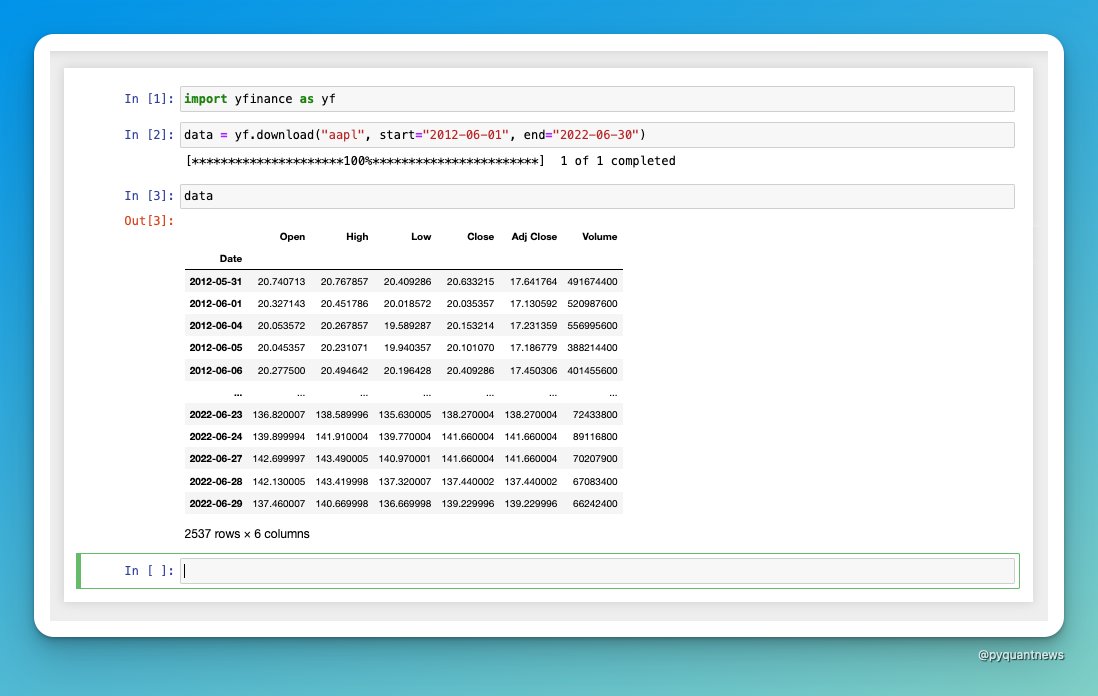Click the Out[3] output prompt label
Screen dimensions: 1098x696
tap(148, 220)
